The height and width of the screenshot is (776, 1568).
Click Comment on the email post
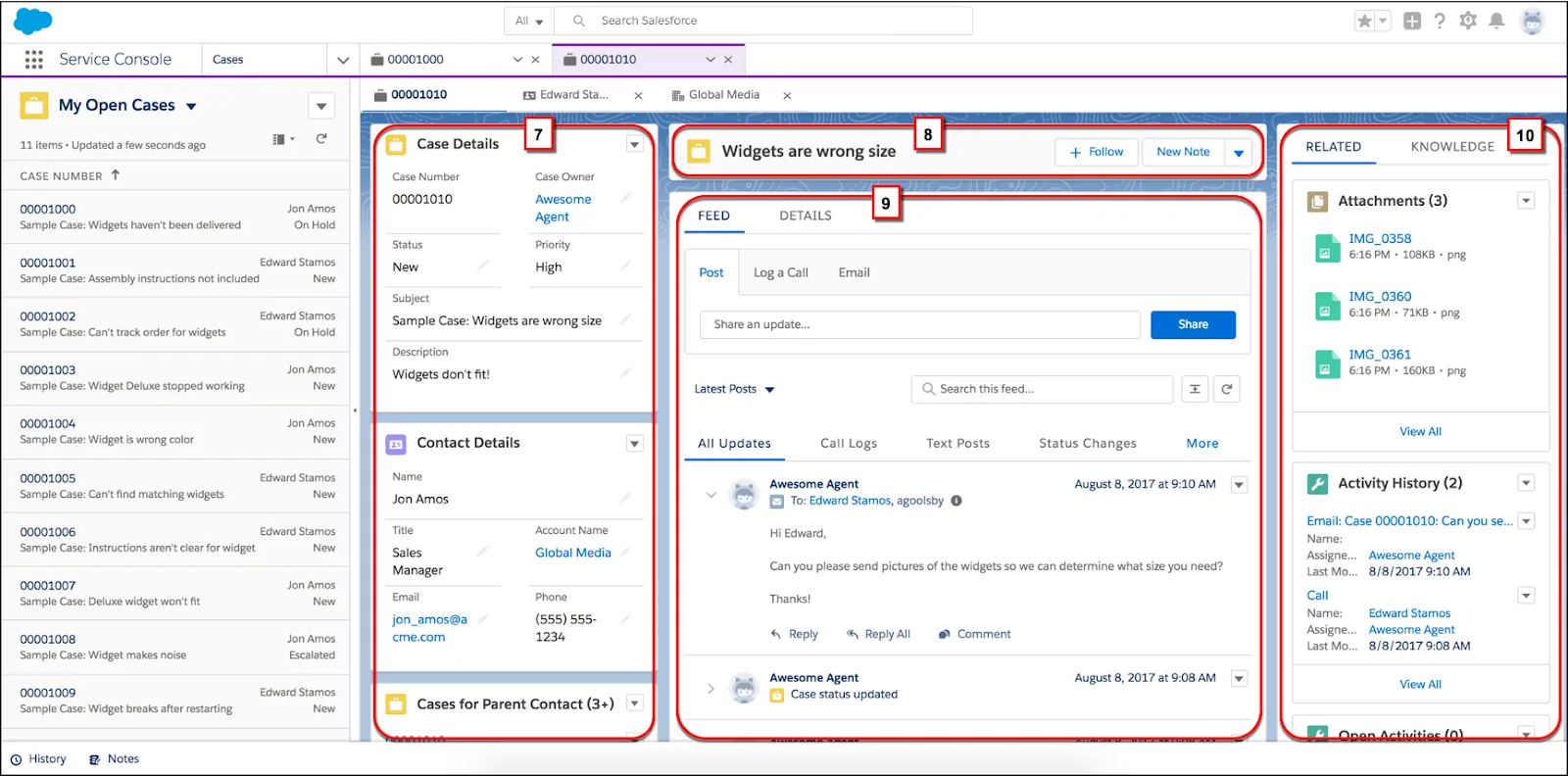pyautogui.click(x=975, y=634)
